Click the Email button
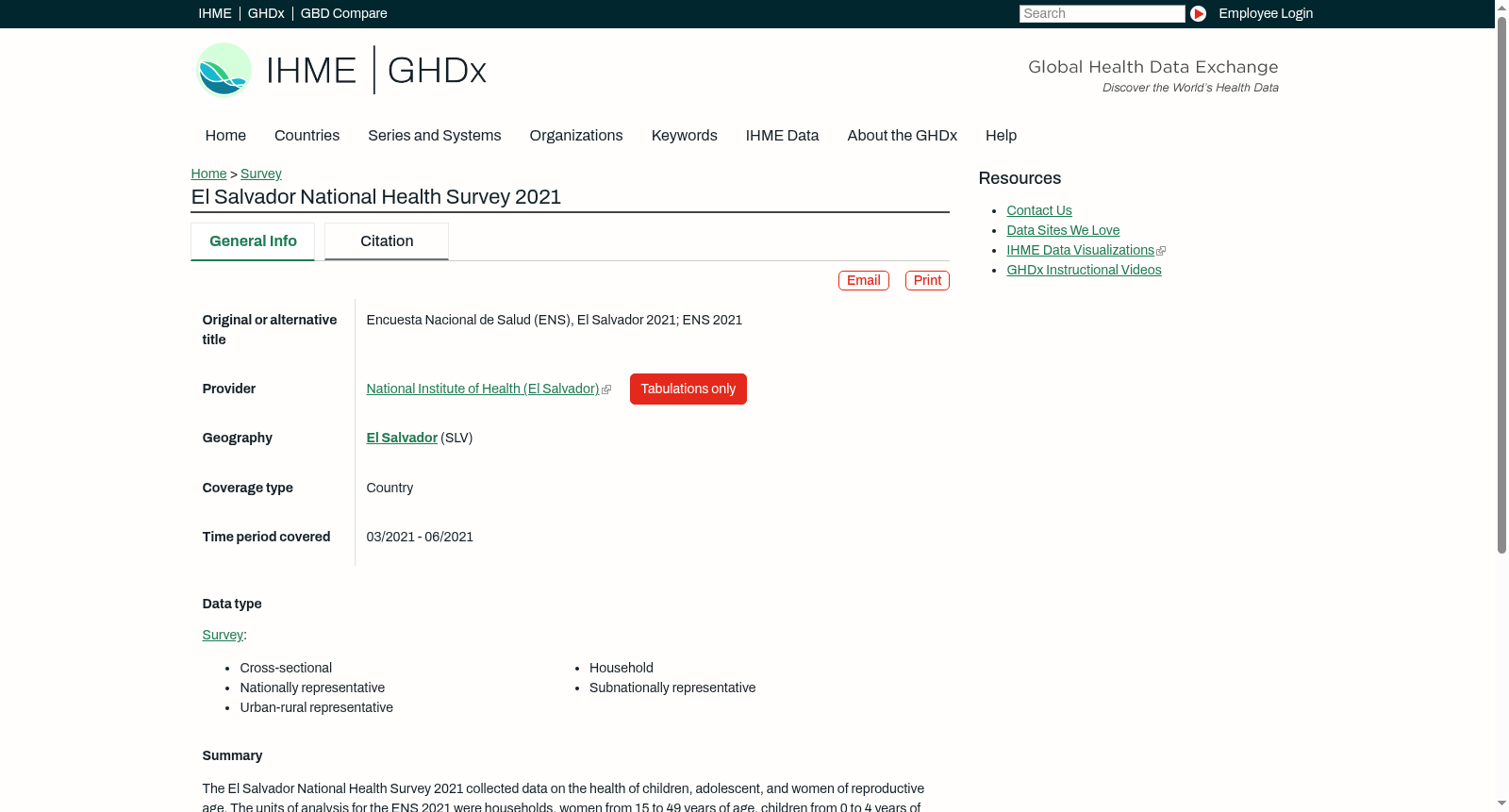This screenshot has width=1509, height=812. pyautogui.click(x=863, y=280)
